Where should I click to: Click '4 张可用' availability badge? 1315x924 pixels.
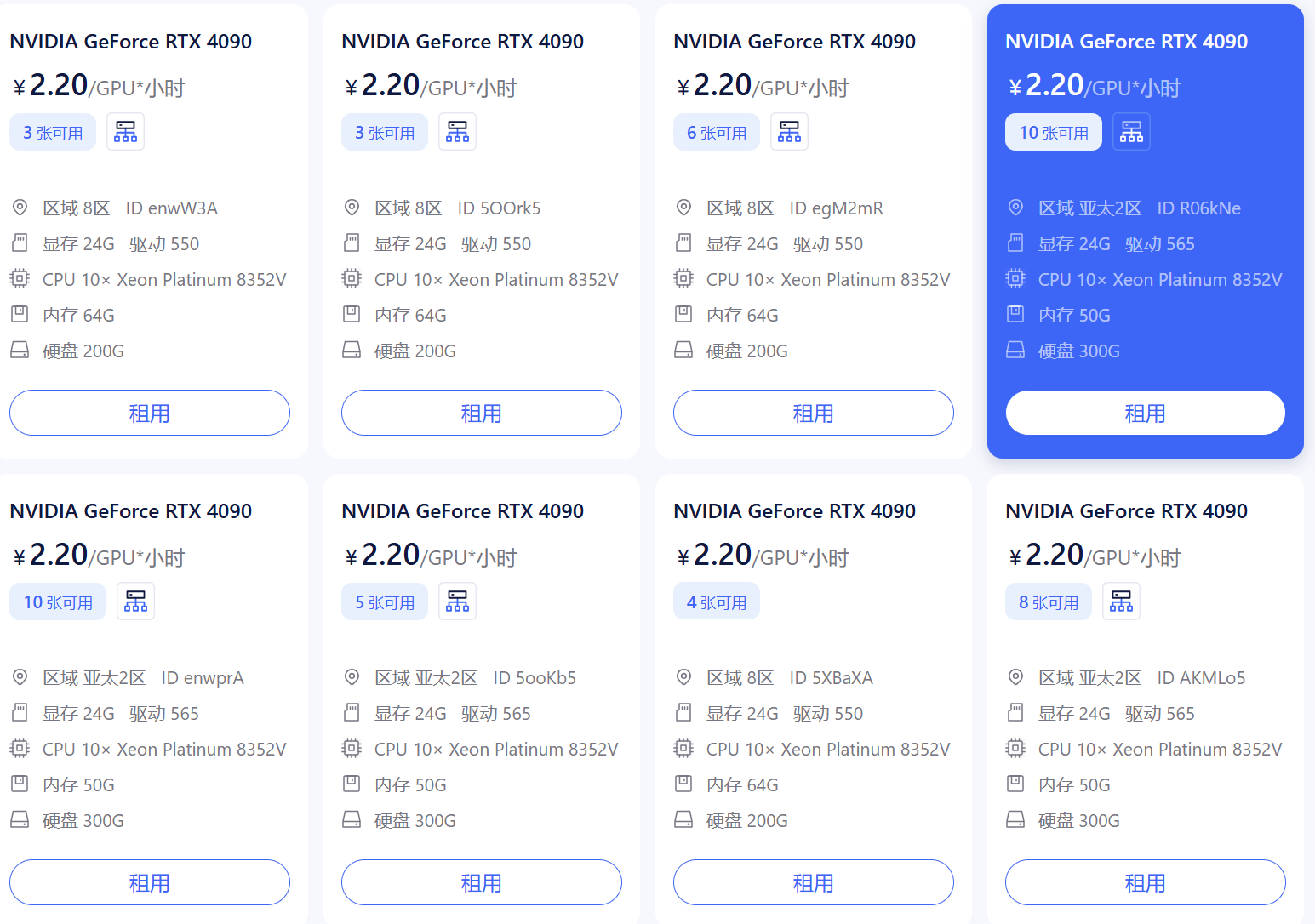pos(717,602)
